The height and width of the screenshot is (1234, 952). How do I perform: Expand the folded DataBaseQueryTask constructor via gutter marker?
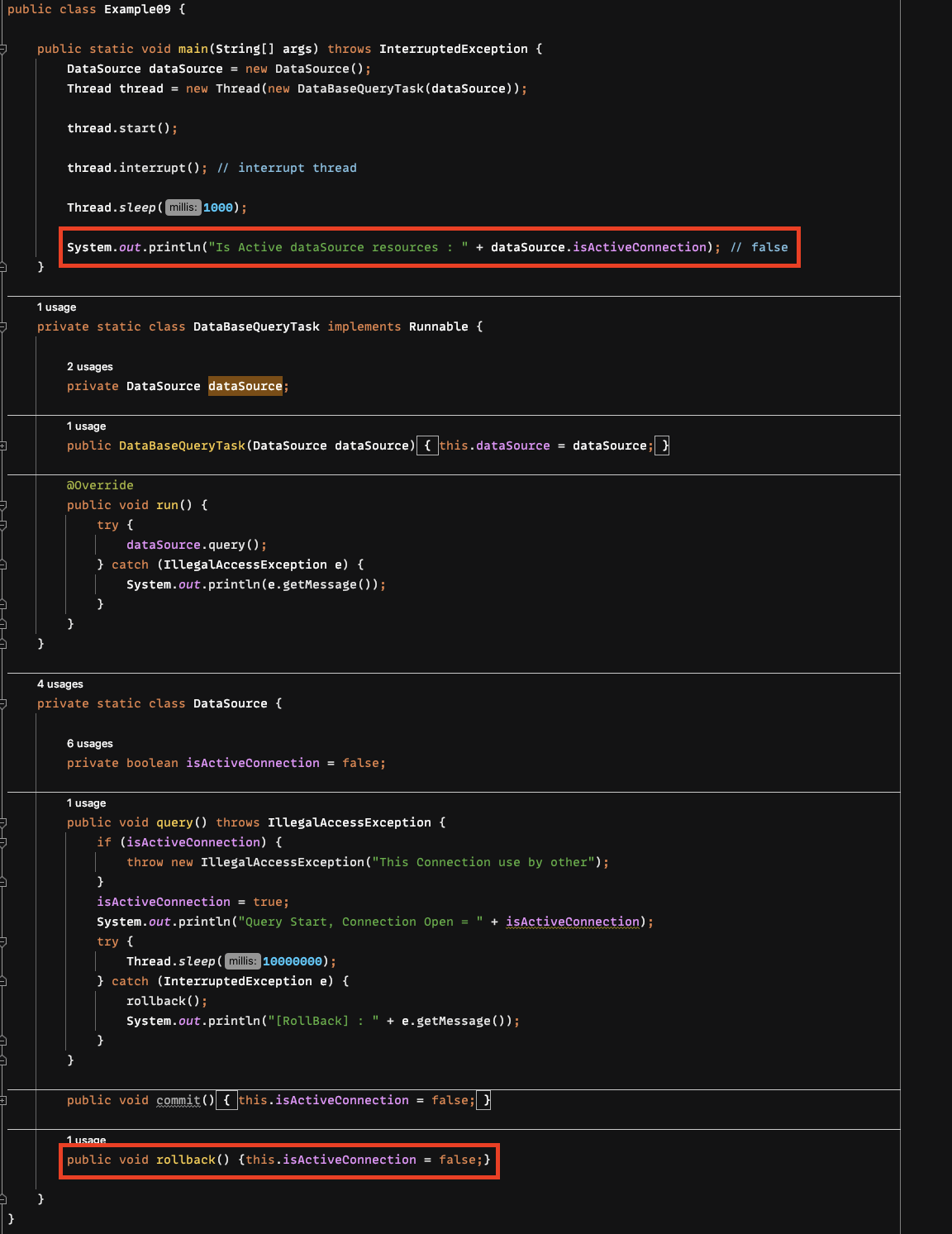tap(3, 446)
